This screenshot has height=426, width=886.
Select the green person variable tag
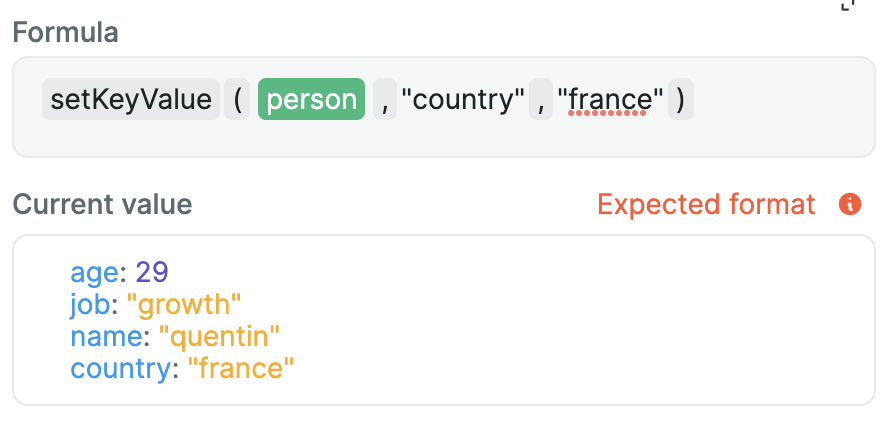tap(311, 100)
